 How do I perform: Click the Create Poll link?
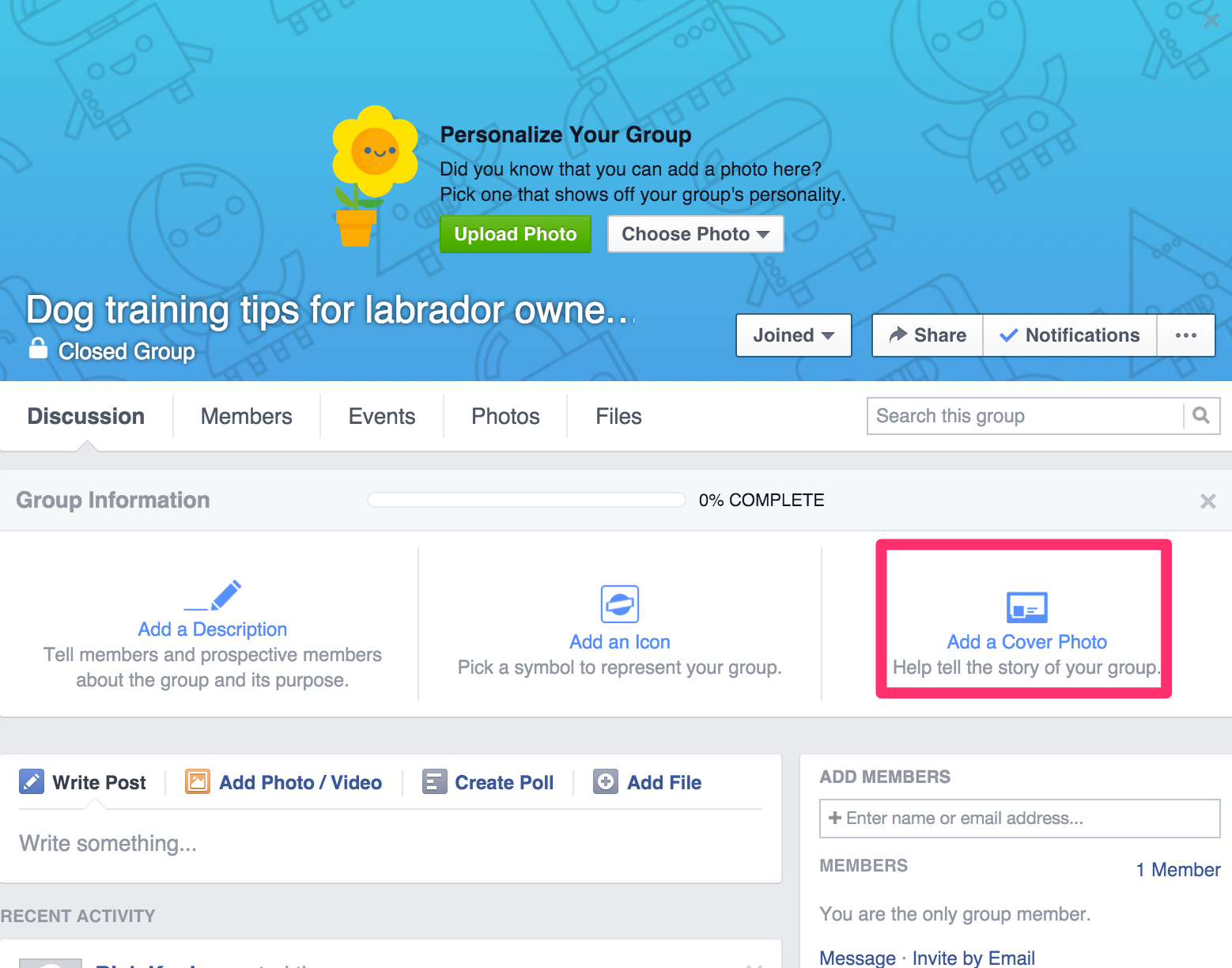click(505, 782)
